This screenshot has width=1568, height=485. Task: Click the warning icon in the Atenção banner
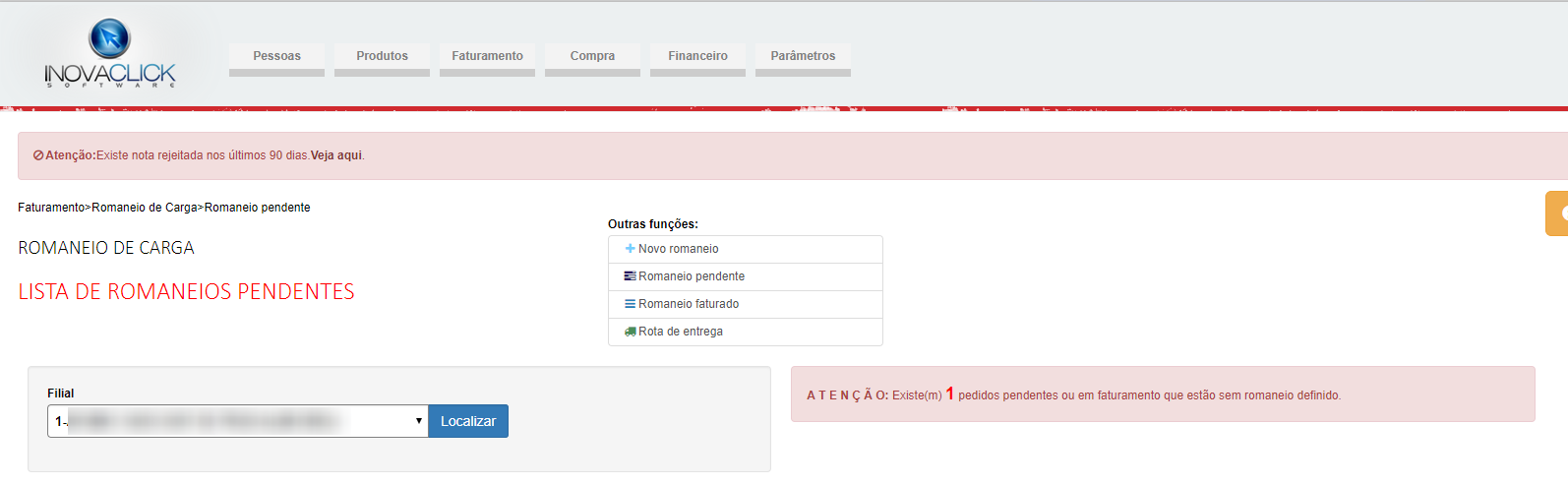[x=38, y=155]
